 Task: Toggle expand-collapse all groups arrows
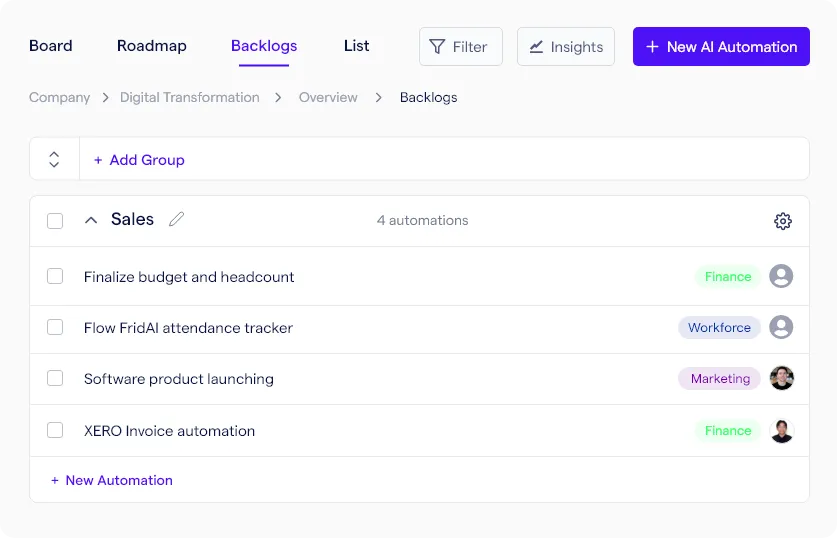coord(54,159)
